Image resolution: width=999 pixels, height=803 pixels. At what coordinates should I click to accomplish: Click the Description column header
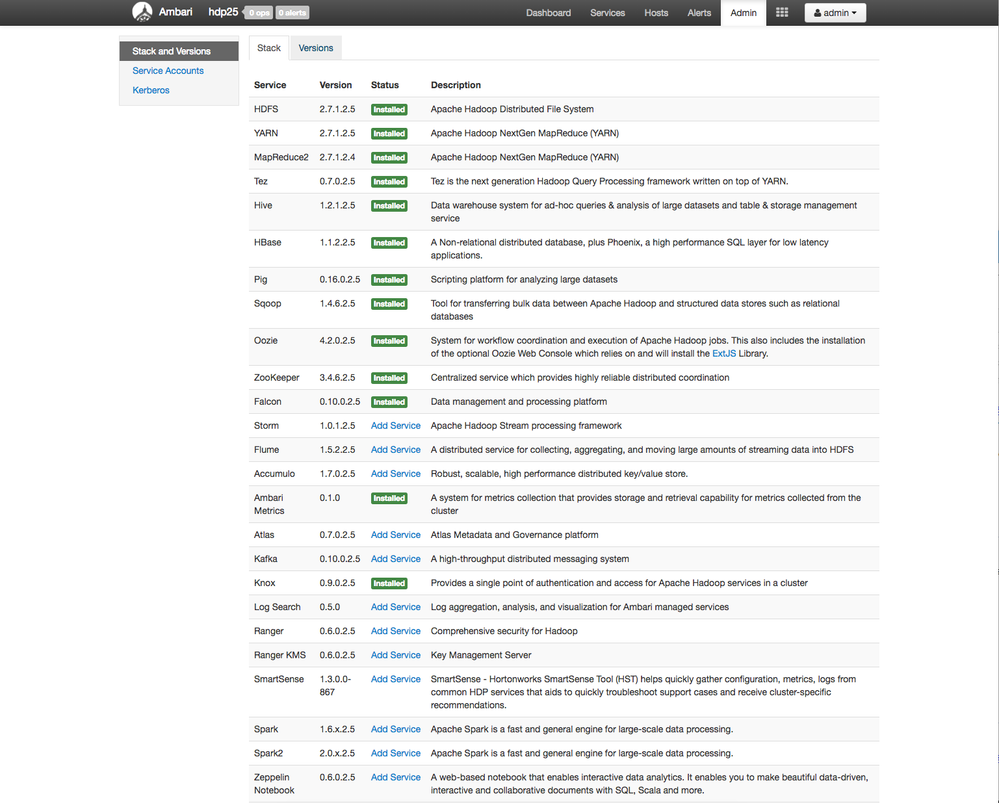point(456,85)
